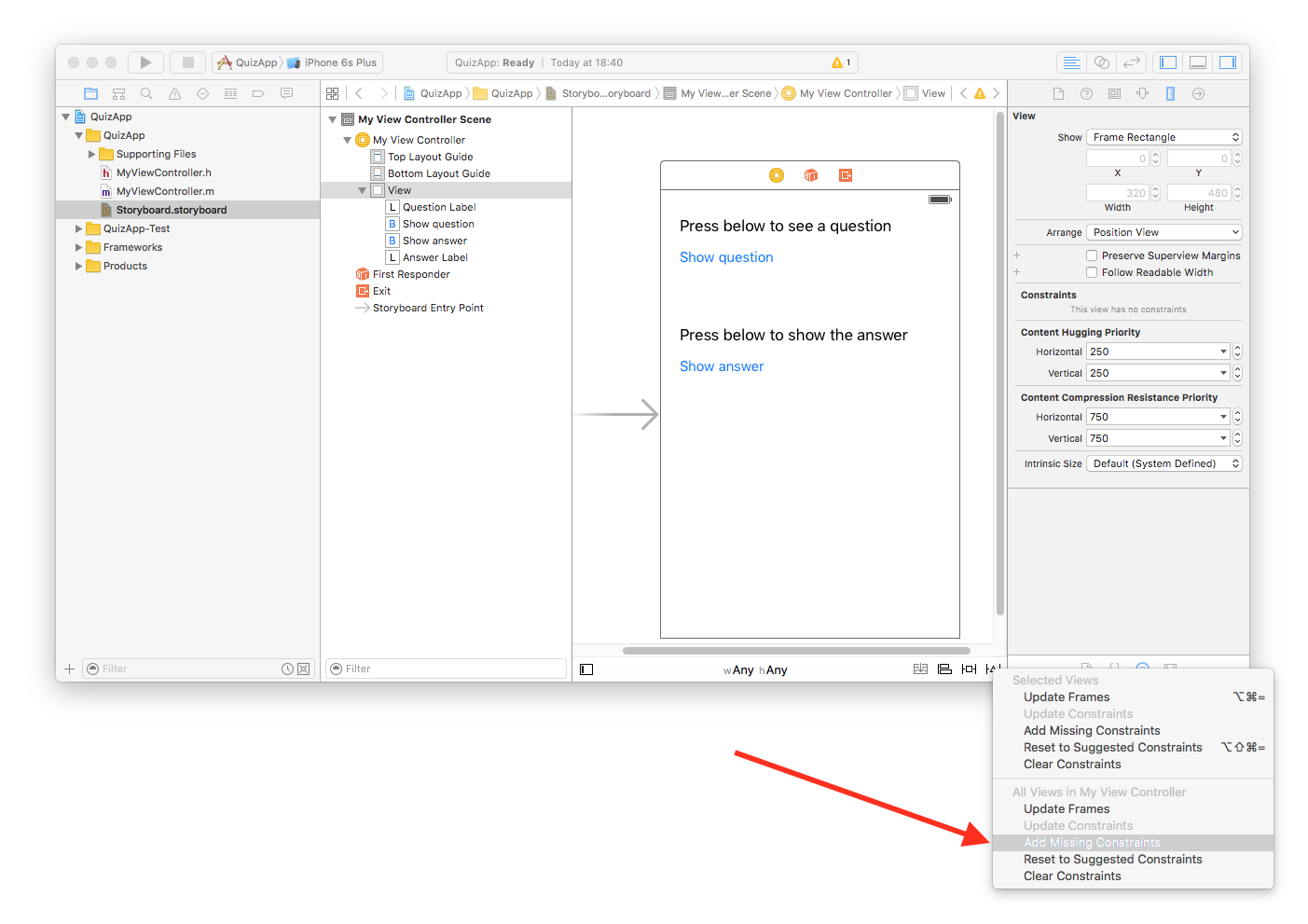Image resolution: width=1308 pixels, height=924 pixels.
Task: Open the Size inspector ruler icon
Action: click(x=1170, y=93)
